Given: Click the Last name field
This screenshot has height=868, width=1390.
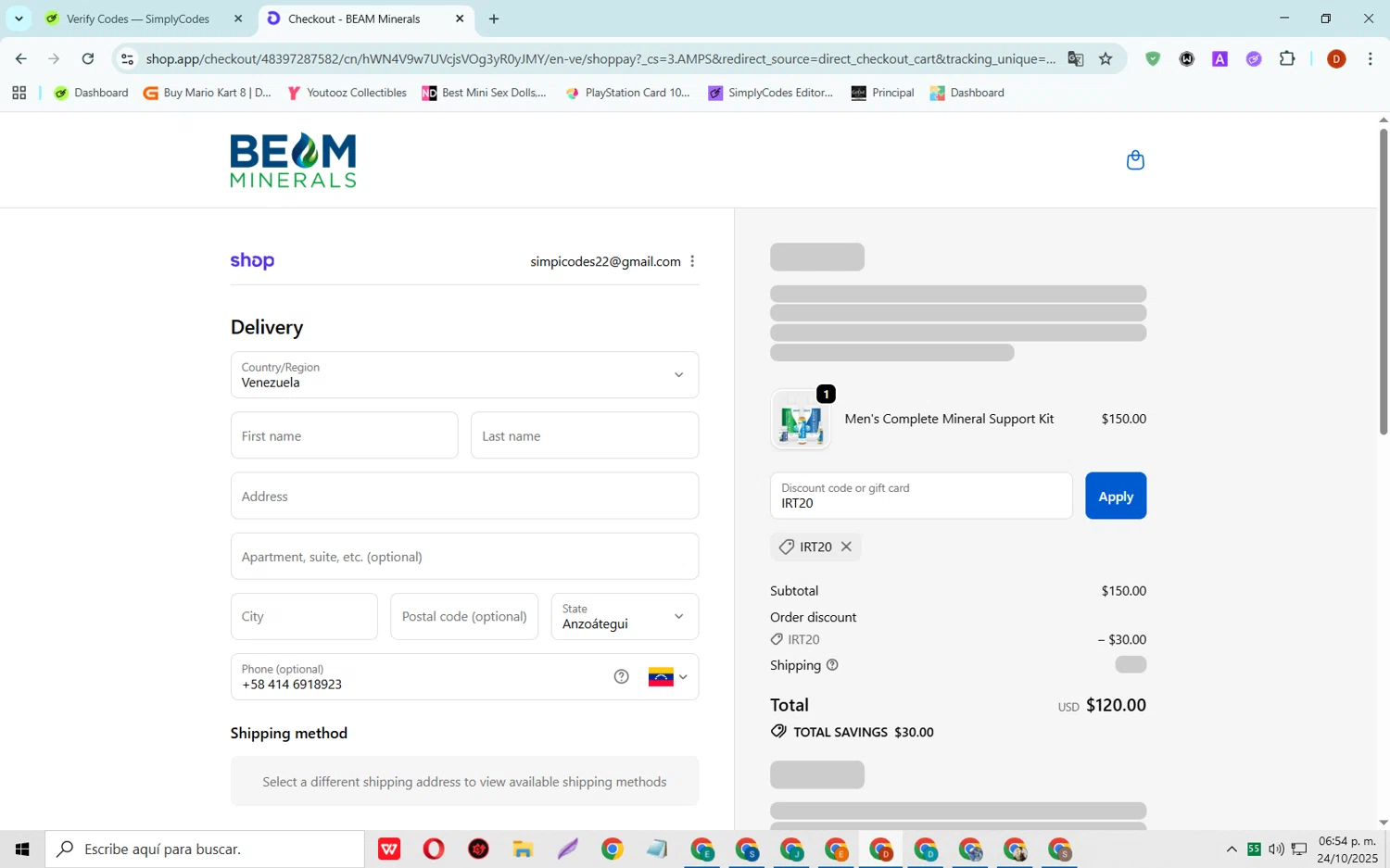Looking at the screenshot, I should tap(585, 435).
